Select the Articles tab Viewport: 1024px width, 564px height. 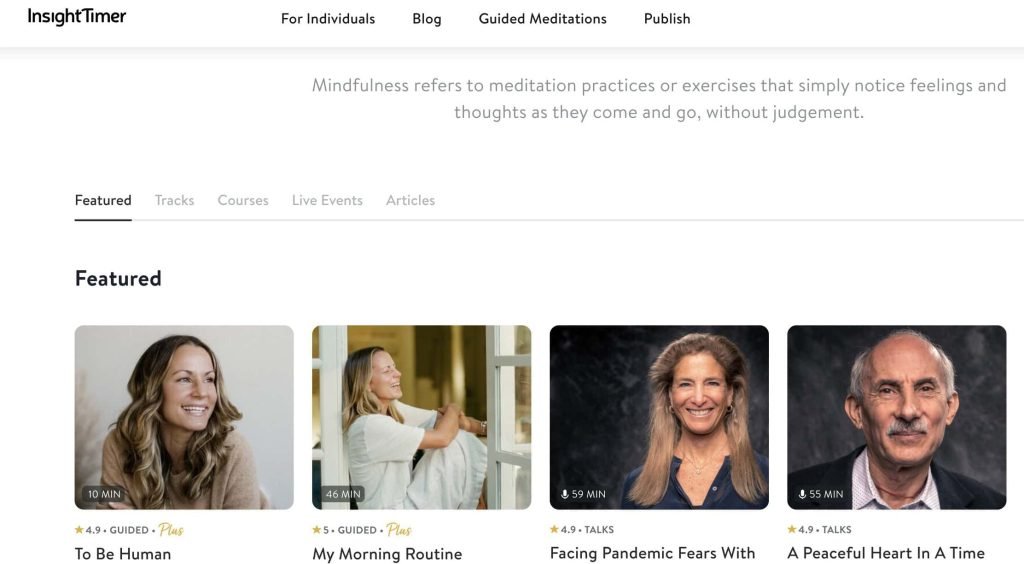[x=410, y=200]
